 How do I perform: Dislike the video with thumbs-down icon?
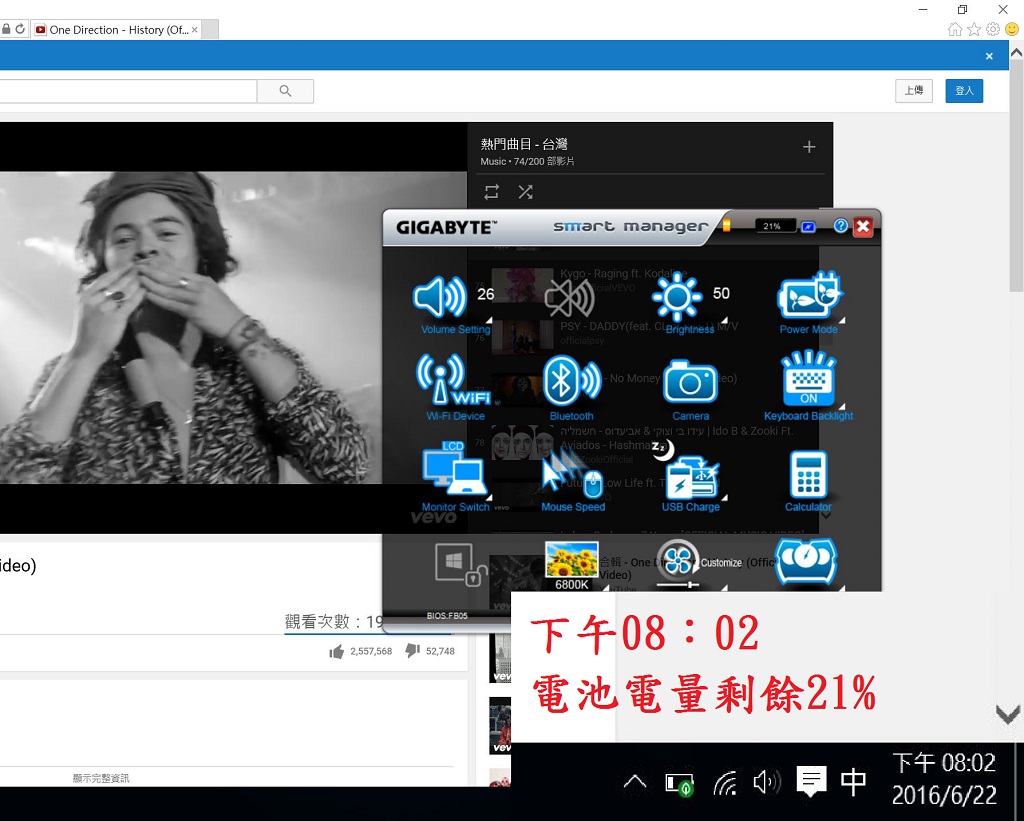(412, 651)
